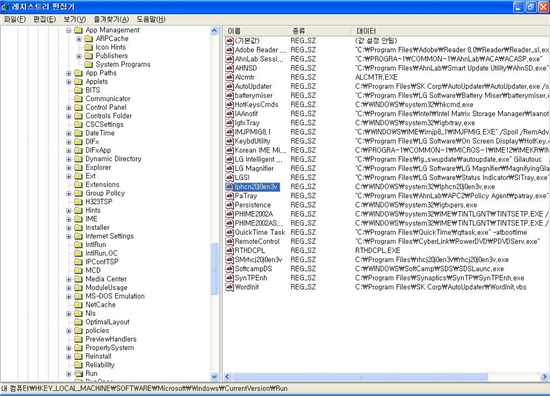Click the QuickTime Task value icon
The width and height of the screenshot is (550, 396).
(229, 232)
